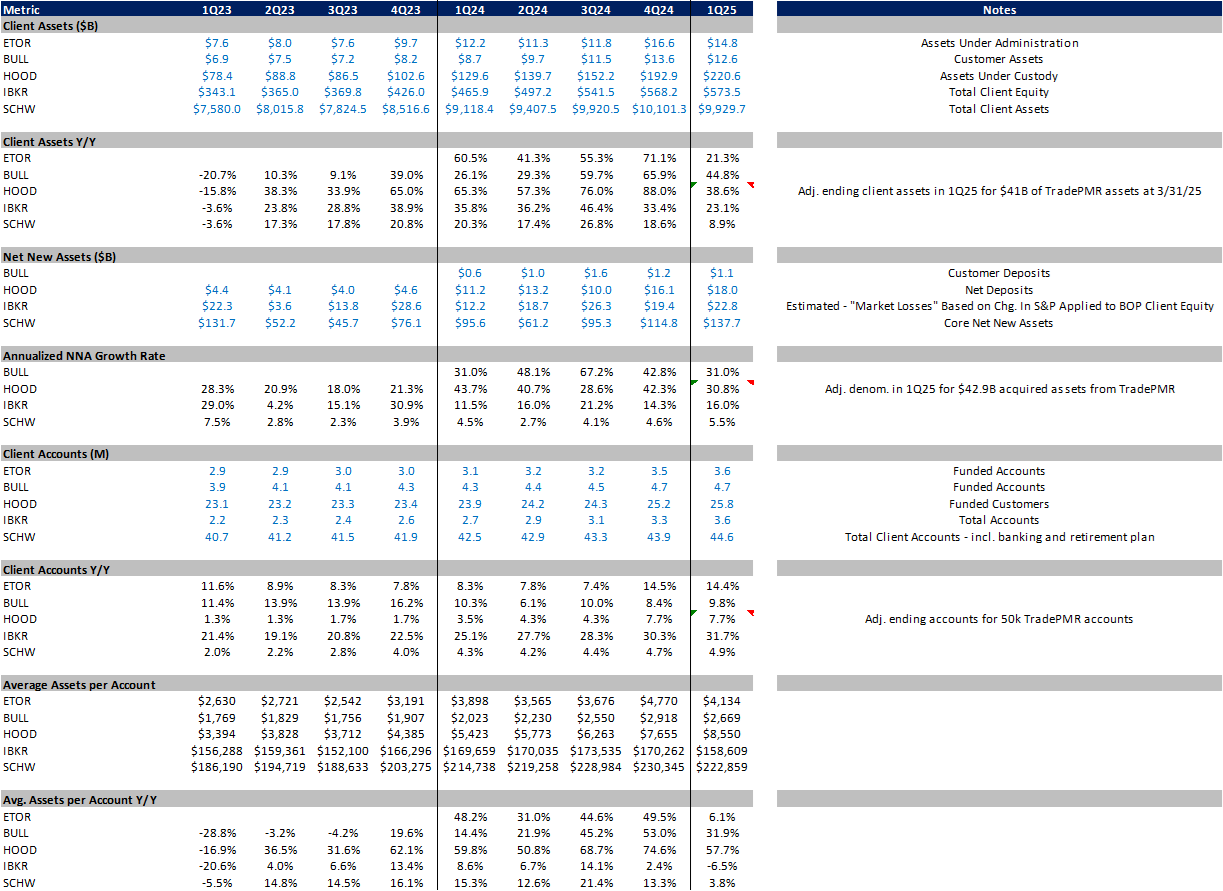Image resolution: width=1223 pixels, height=891 pixels.
Task: Click Avg. Assets per Account Y/Y header
Action: click(79, 800)
